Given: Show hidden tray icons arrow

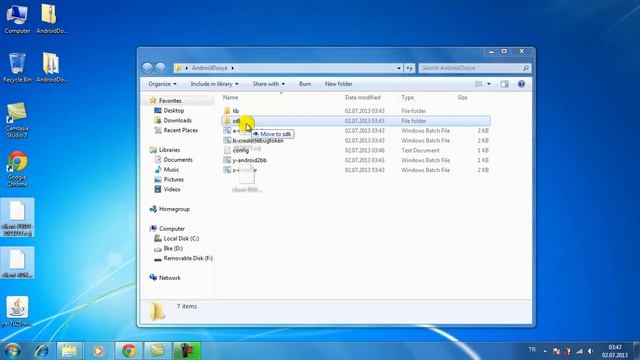Looking at the screenshot, I should pos(545,351).
